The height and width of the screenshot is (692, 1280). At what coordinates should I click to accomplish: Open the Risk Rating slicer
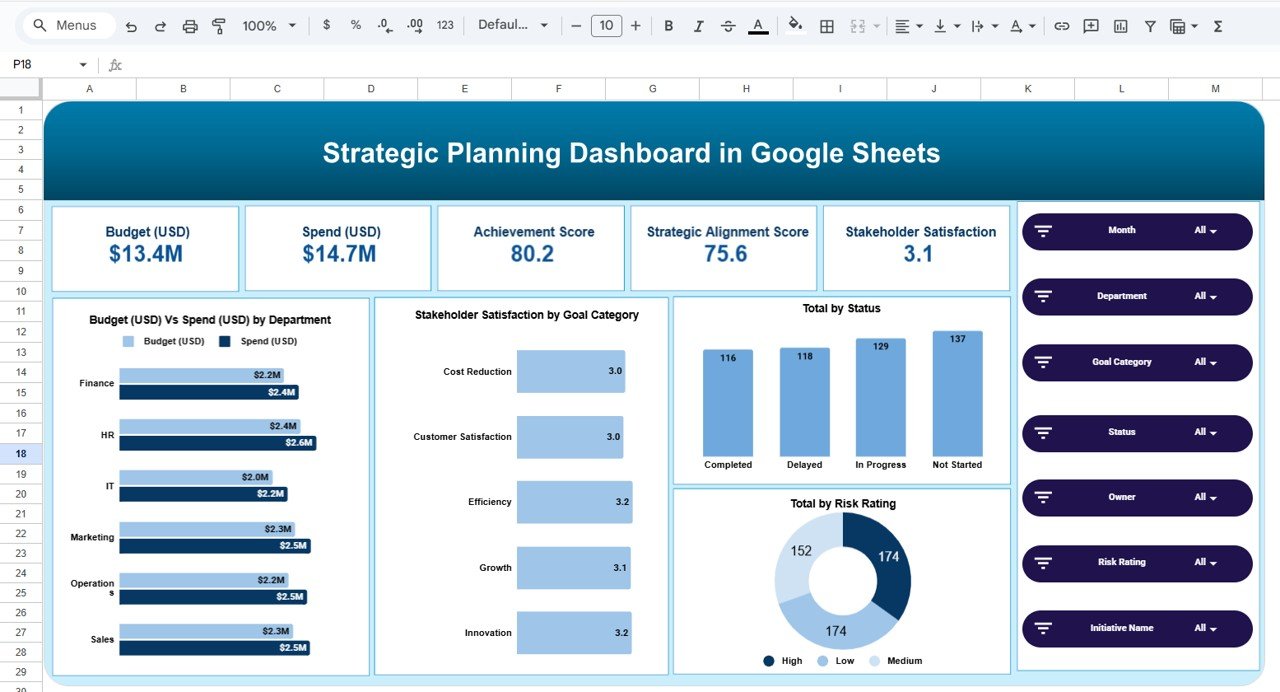tap(1136, 563)
